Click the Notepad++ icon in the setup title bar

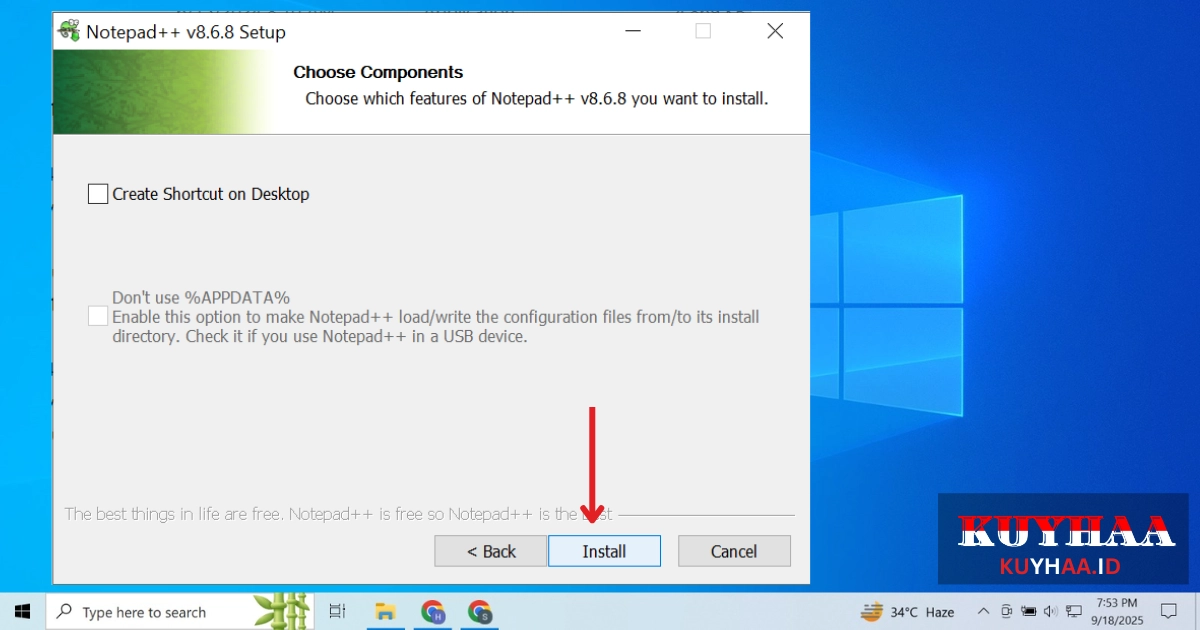69,31
